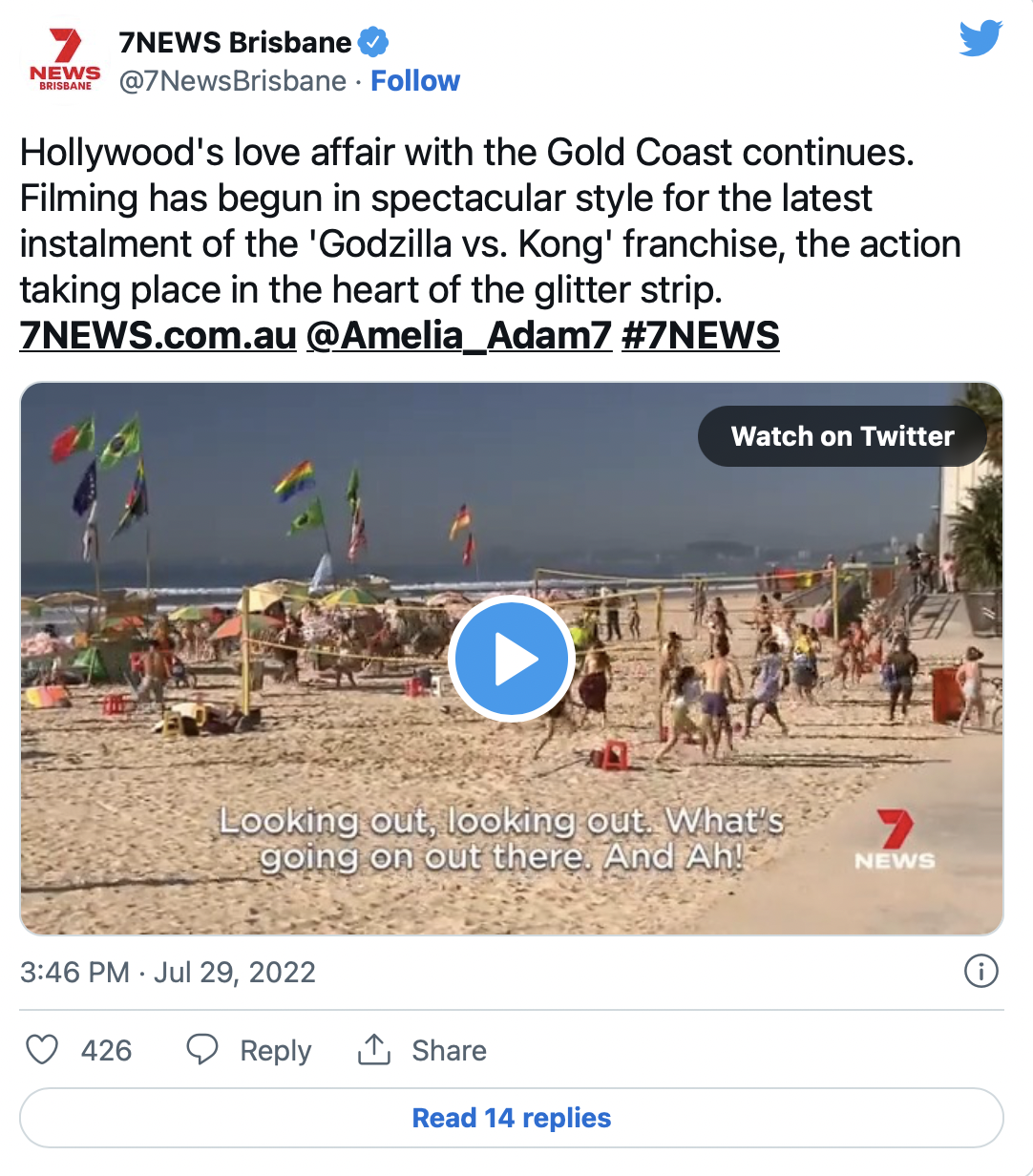Click Read 14 replies button
The width and height of the screenshot is (1033, 1176).
point(511,1118)
